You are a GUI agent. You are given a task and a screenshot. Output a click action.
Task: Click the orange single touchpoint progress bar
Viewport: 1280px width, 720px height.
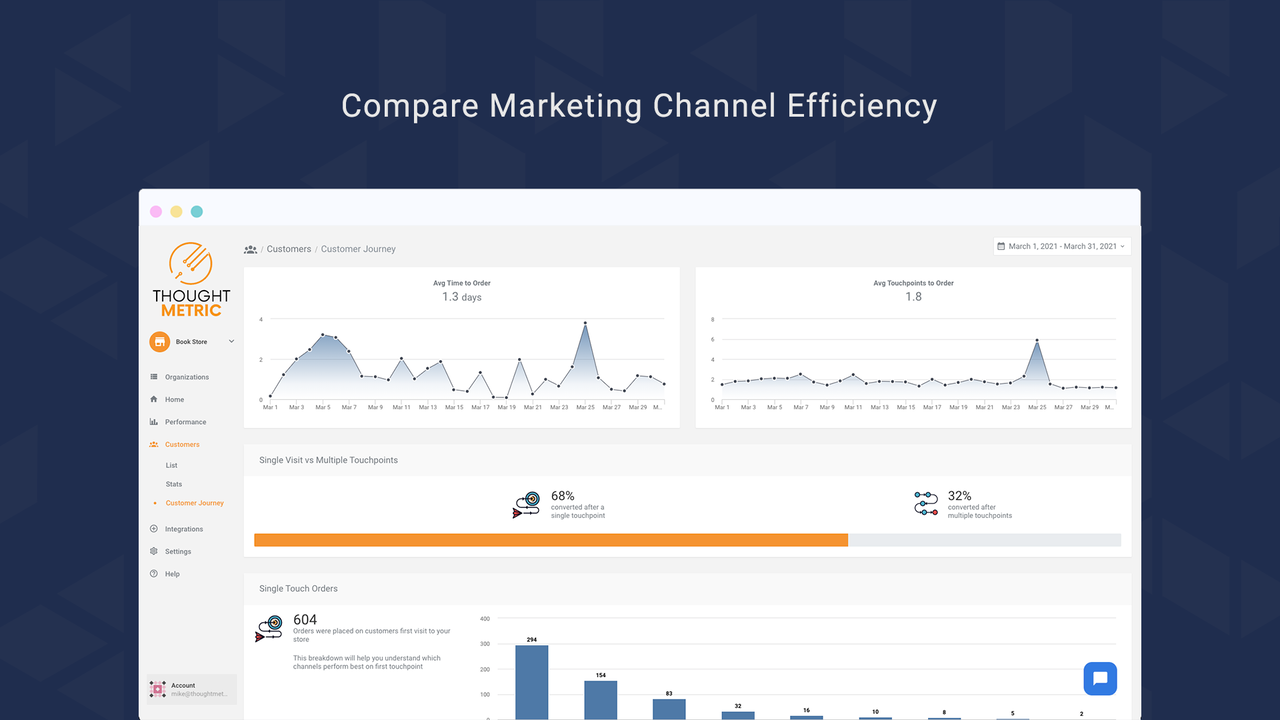click(x=550, y=540)
